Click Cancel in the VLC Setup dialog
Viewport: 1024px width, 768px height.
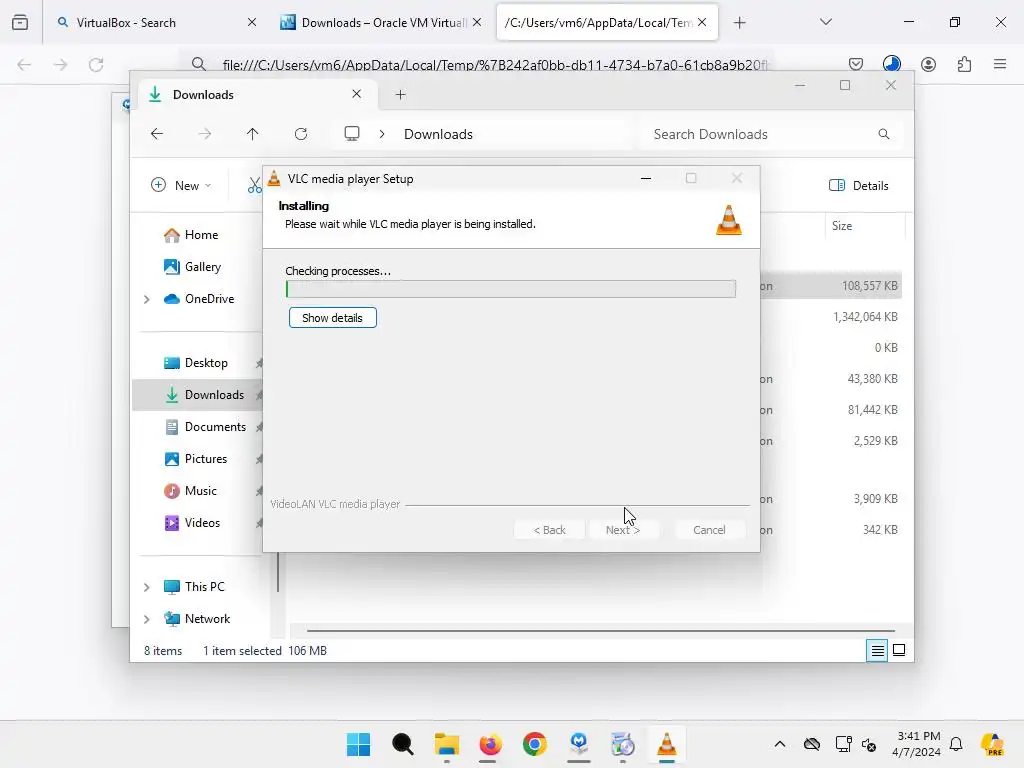(x=709, y=530)
